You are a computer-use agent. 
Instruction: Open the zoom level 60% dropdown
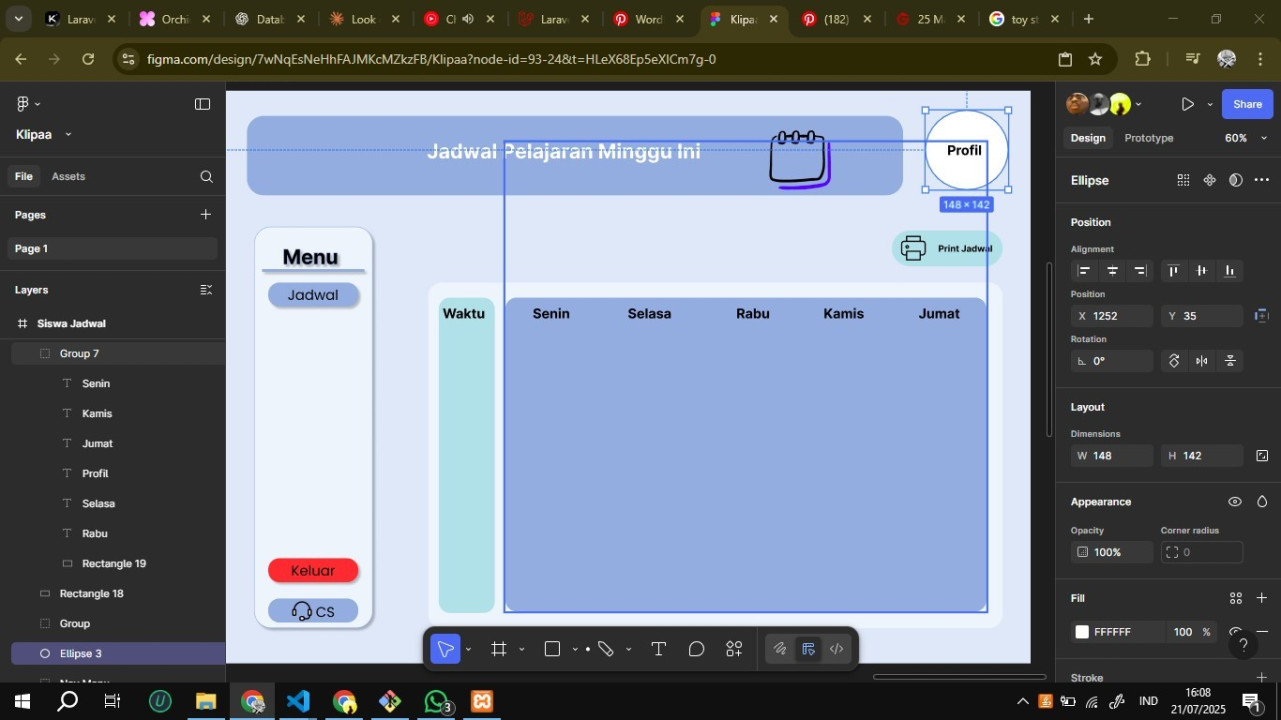tap(1246, 138)
